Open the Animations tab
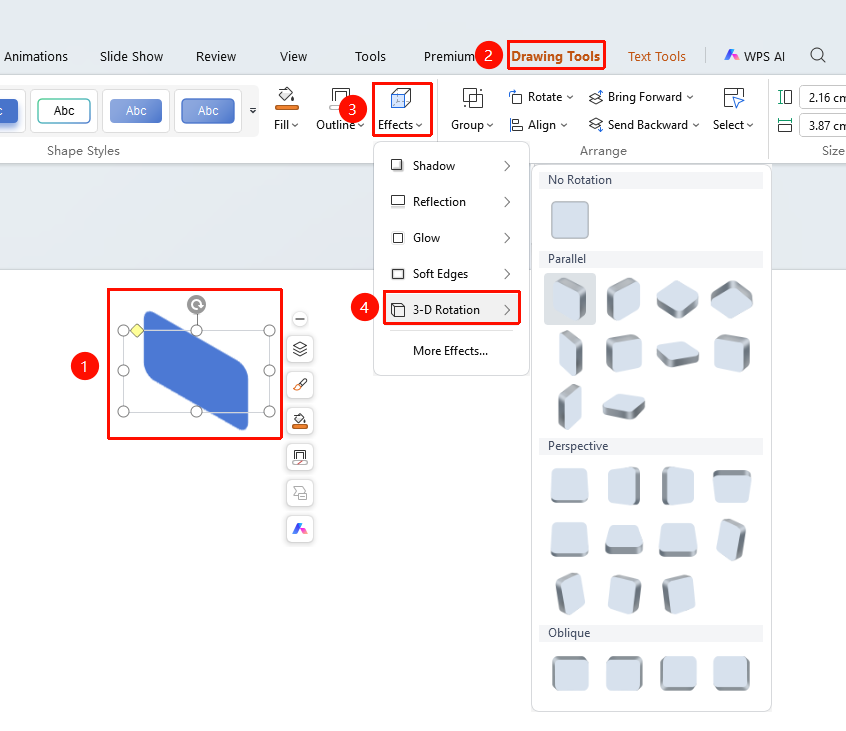The image size is (846, 731). 36,57
